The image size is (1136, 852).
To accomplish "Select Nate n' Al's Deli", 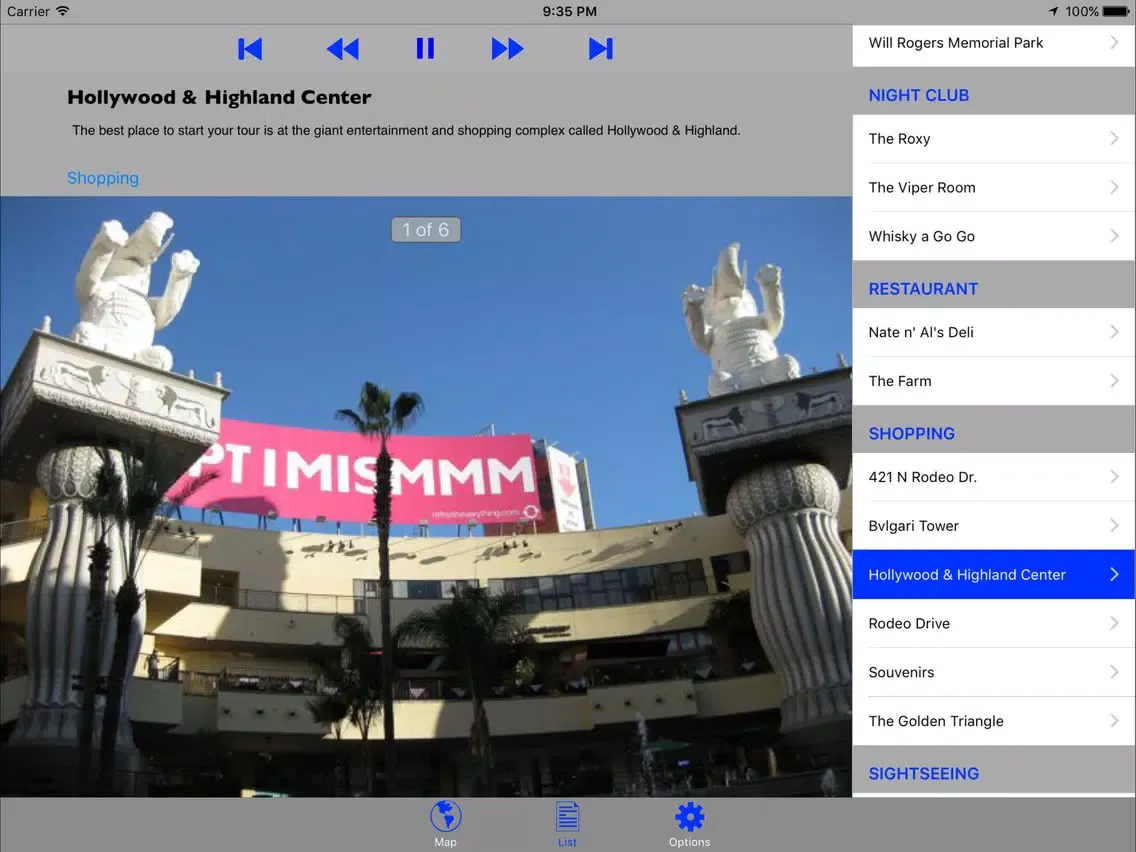I will coord(993,332).
